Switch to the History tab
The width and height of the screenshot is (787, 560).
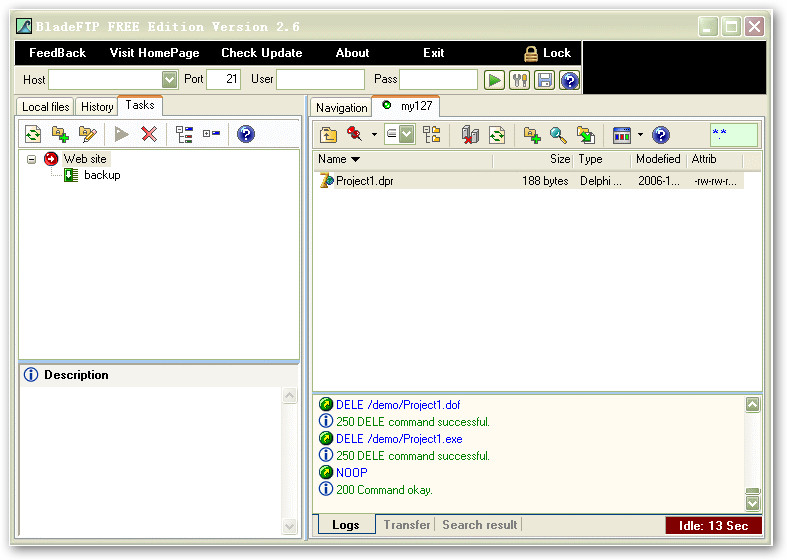97,107
